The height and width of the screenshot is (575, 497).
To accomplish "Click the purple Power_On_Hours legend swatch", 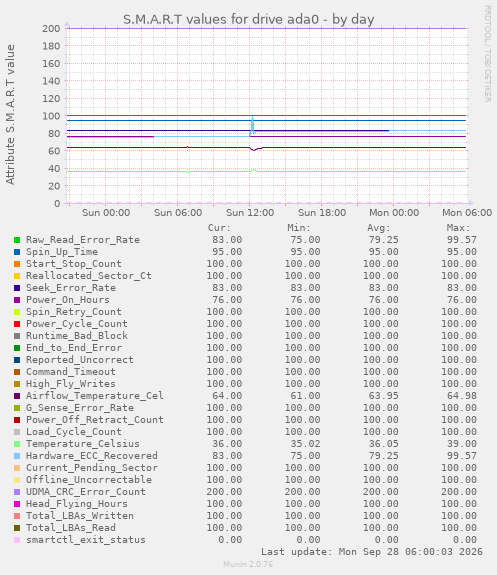I will tap(17, 300).
